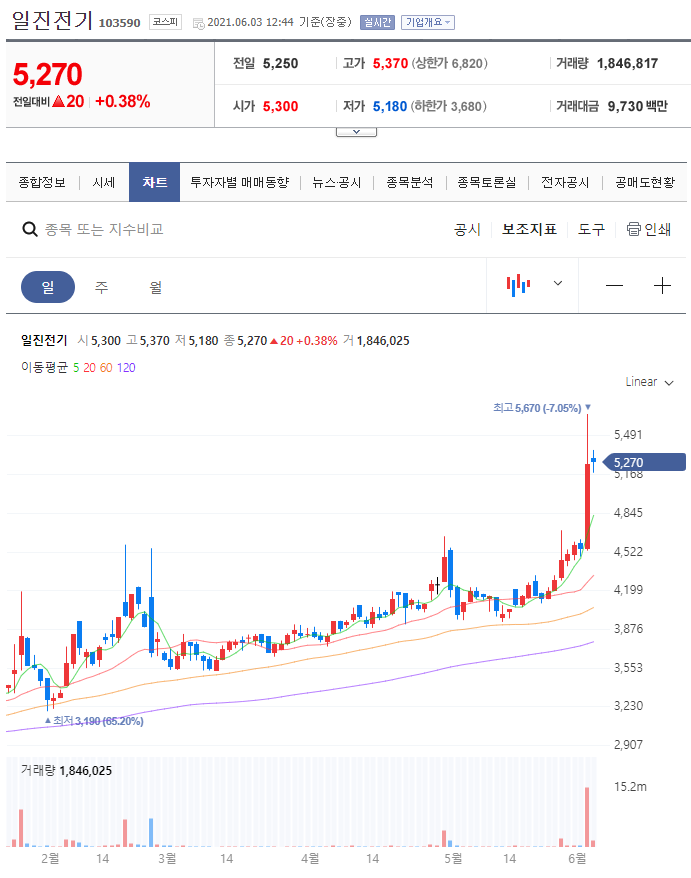This screenshot has height=878, width=691.
Task: Open the 투자자별 매매동향 tab
Action: pyautogui.click(x=240, y=182)
